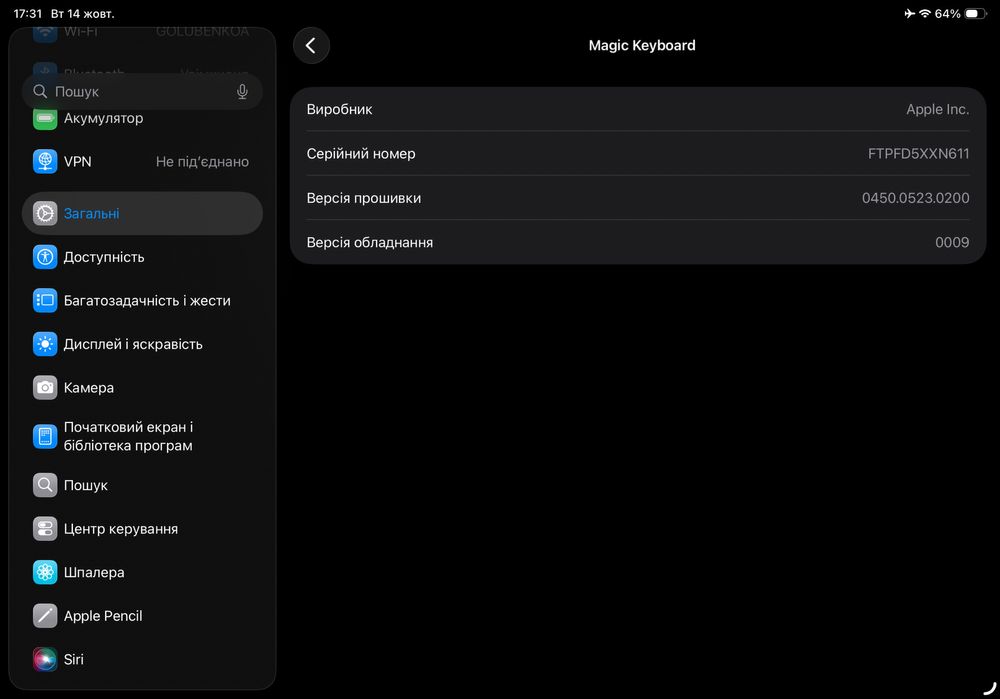Screen dimensions: 1000x699
Task: Tap the Центр керування toggles icon
Action: pos(45,529)
